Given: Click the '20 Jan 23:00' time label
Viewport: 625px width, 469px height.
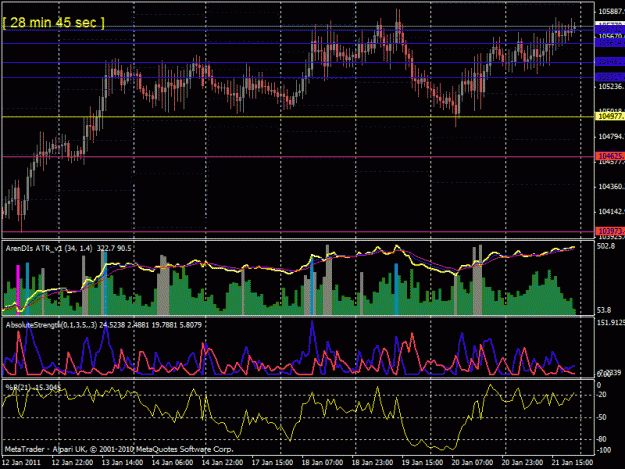Looking at the screenshot, I should pos(522,463).
